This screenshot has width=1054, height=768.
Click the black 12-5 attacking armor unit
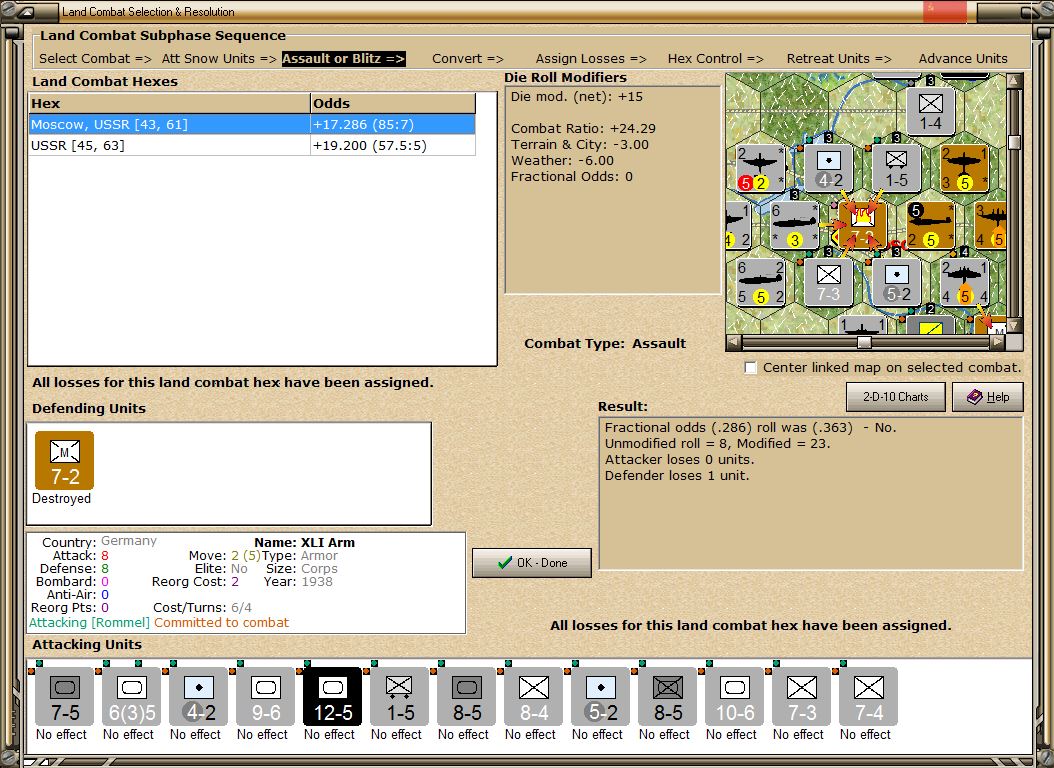click(332, 696)
